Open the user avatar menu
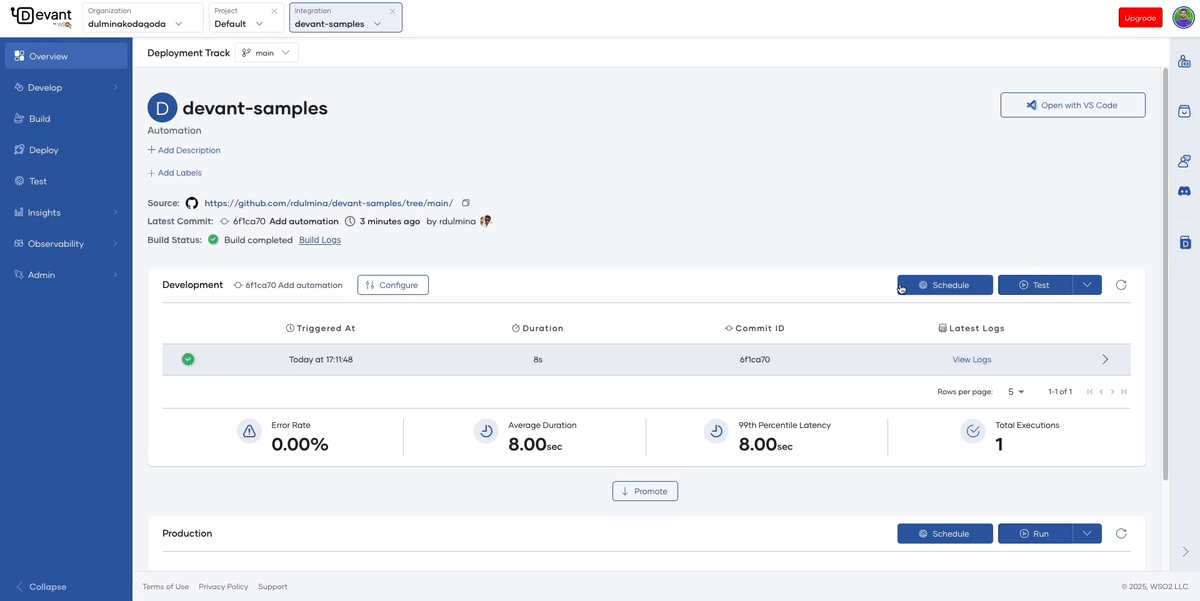Viewport: 1200px width, 601px height. click(1183, 18)
